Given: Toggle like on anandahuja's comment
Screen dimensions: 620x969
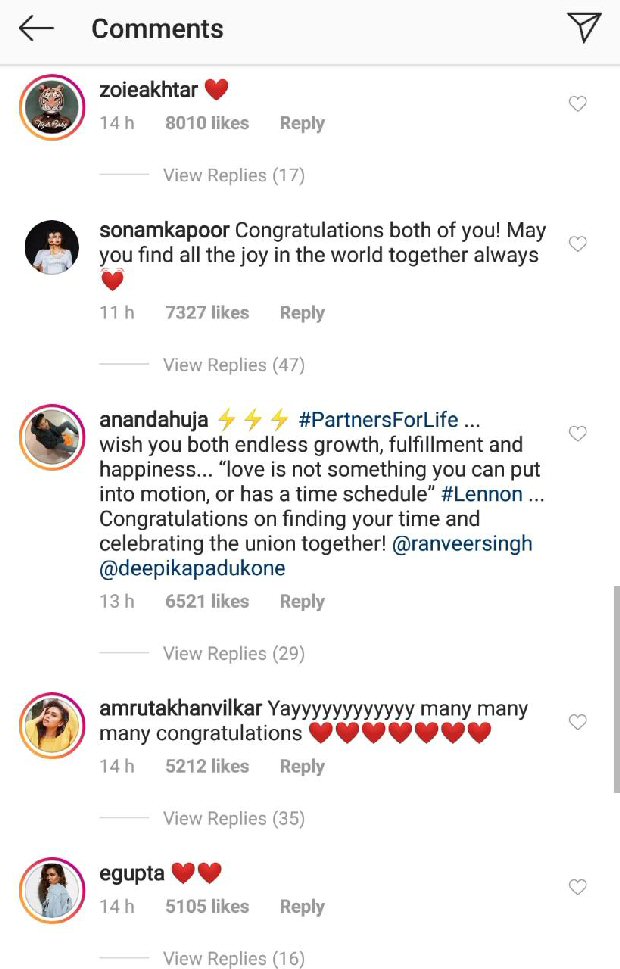Looking at the screenshot, I should click(x=577, y=434).
